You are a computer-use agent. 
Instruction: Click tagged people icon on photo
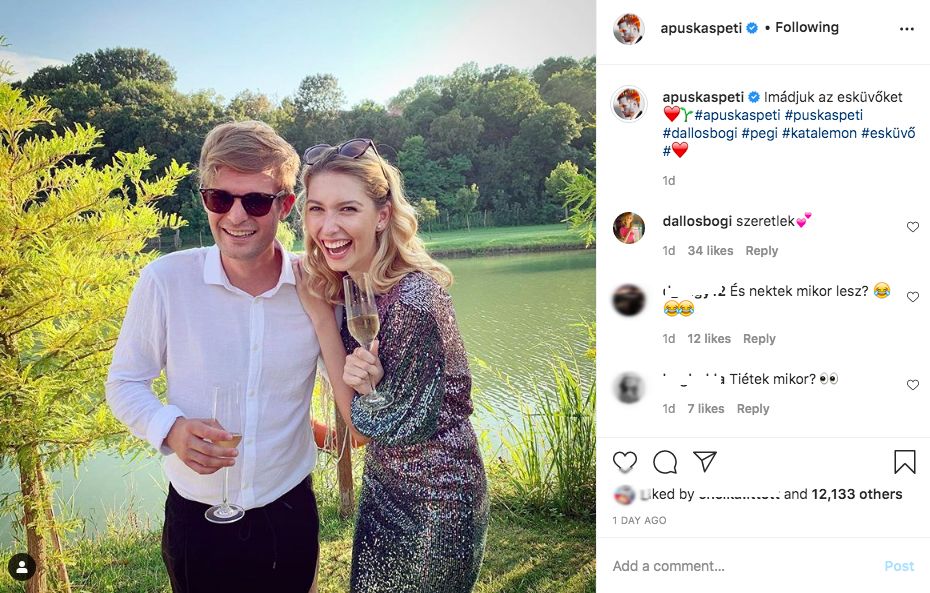[x=22, y=567]
